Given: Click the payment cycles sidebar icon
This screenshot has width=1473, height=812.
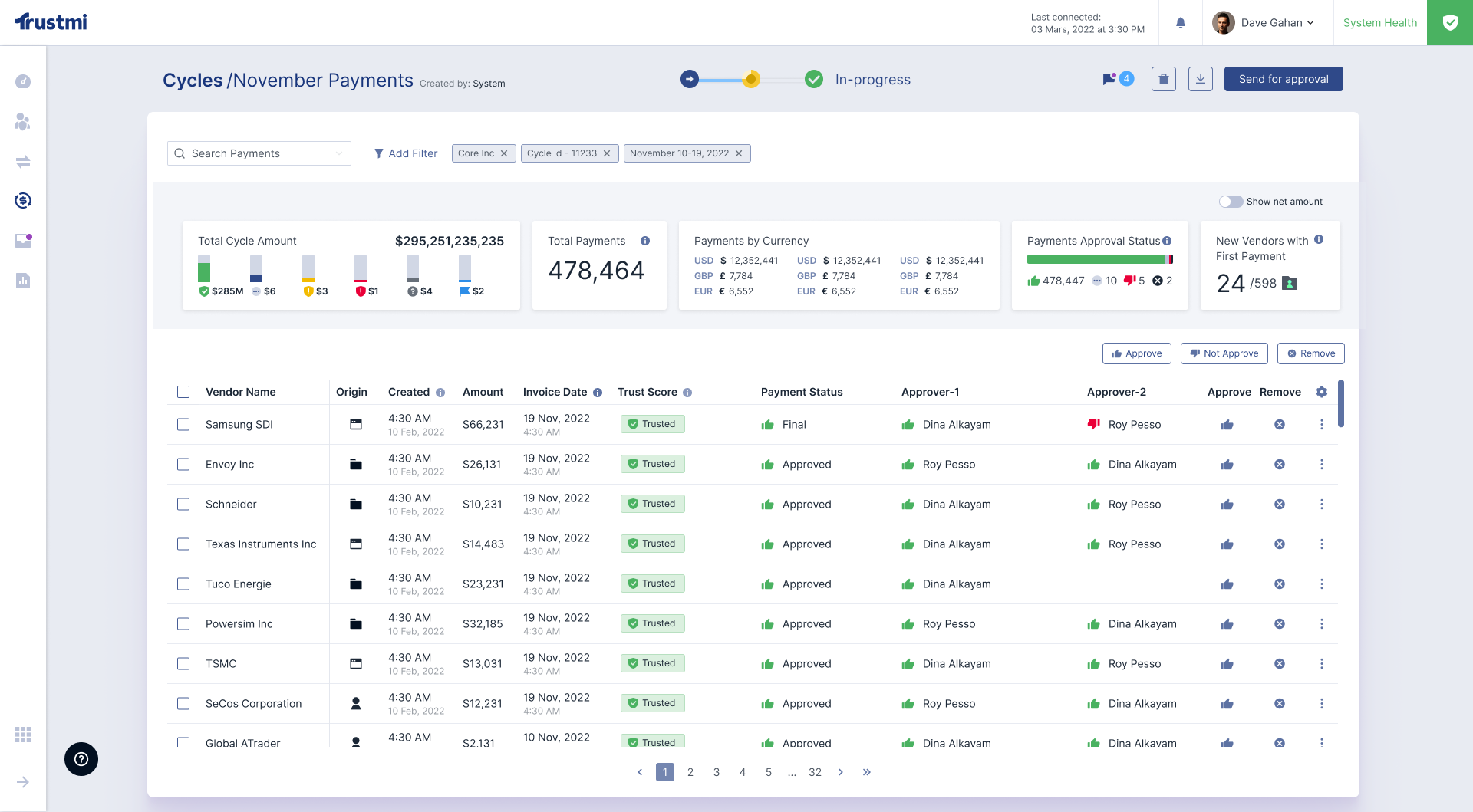Looking at the screenshot, I should click(23, 201).
